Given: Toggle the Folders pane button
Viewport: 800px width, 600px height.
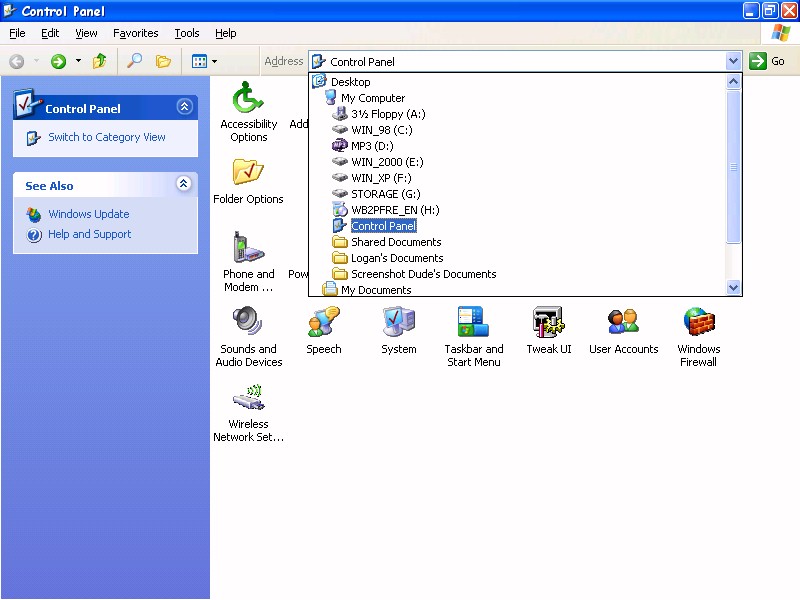Looking at the screenshot, I should point(163,61).
